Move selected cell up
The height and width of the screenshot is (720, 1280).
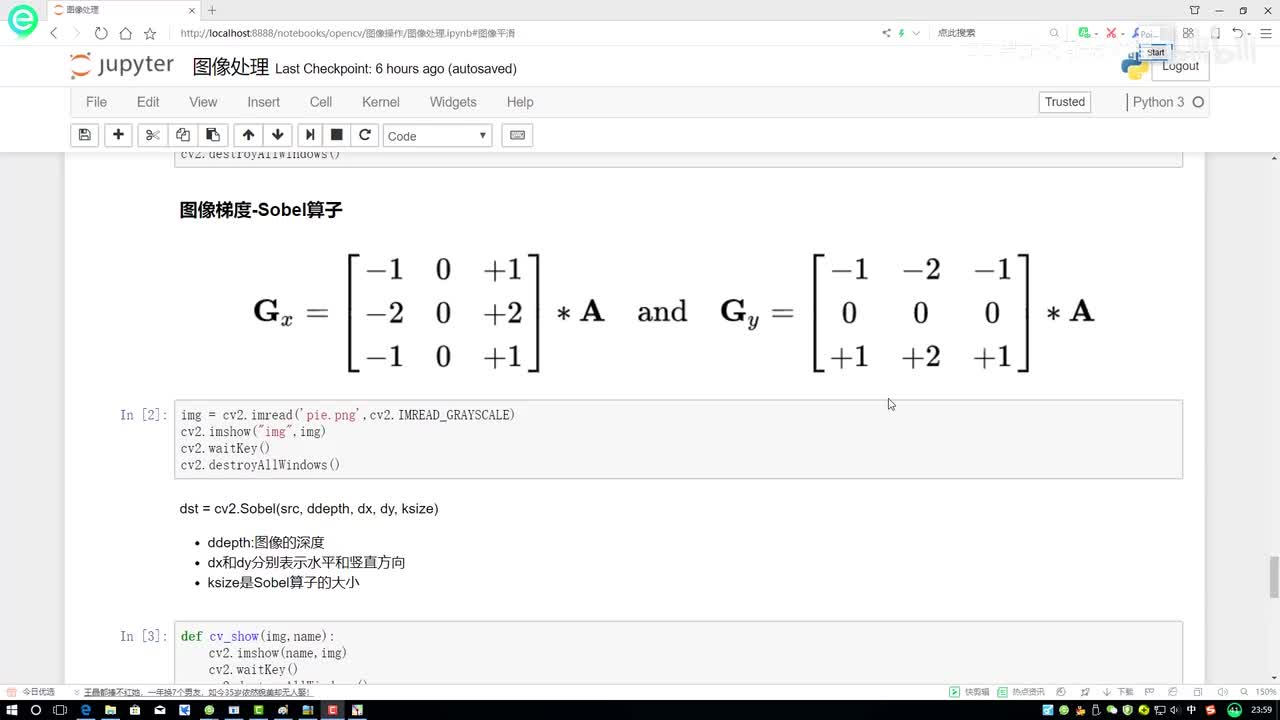coord(248,135)
